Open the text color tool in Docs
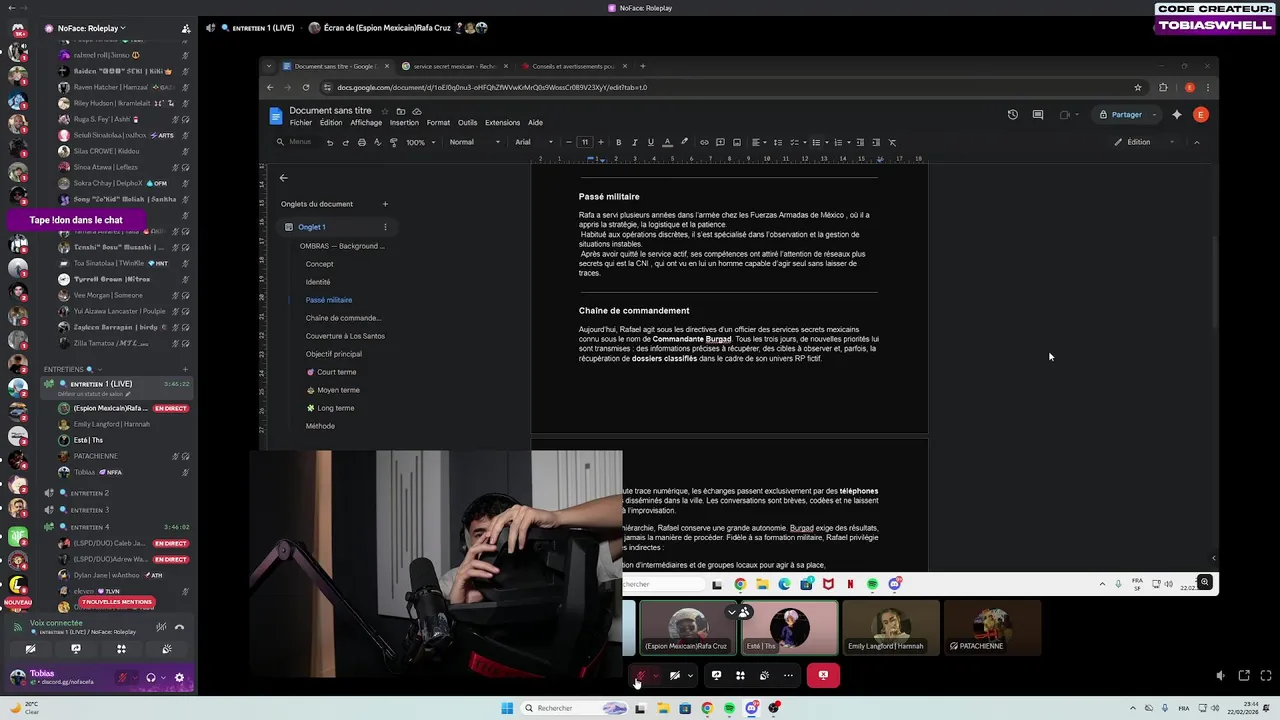 [x=667, y=142]
